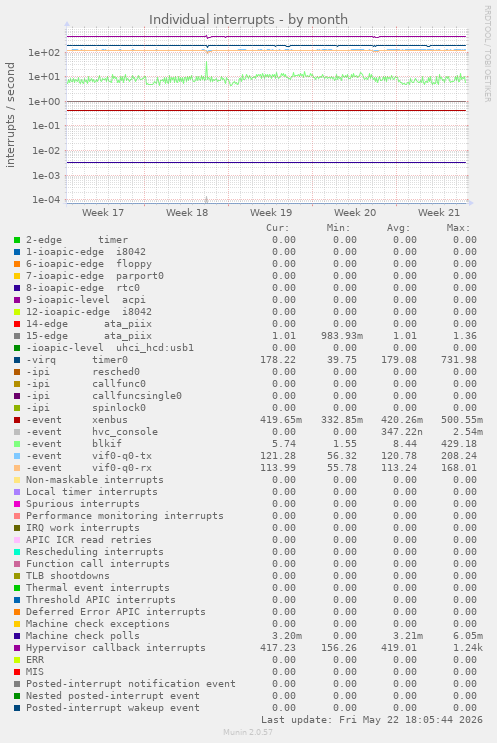The width and height of the screenshot is (497, 743).
Task: Click the Week 21 axis label
Action: point(439,213)
